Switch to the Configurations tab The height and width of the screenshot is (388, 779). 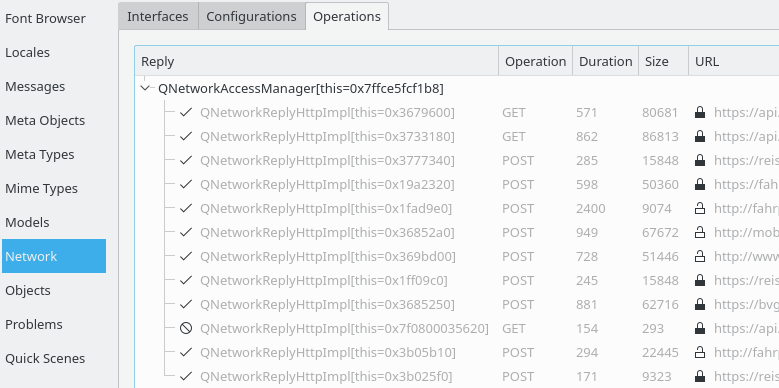pos(251,16)
